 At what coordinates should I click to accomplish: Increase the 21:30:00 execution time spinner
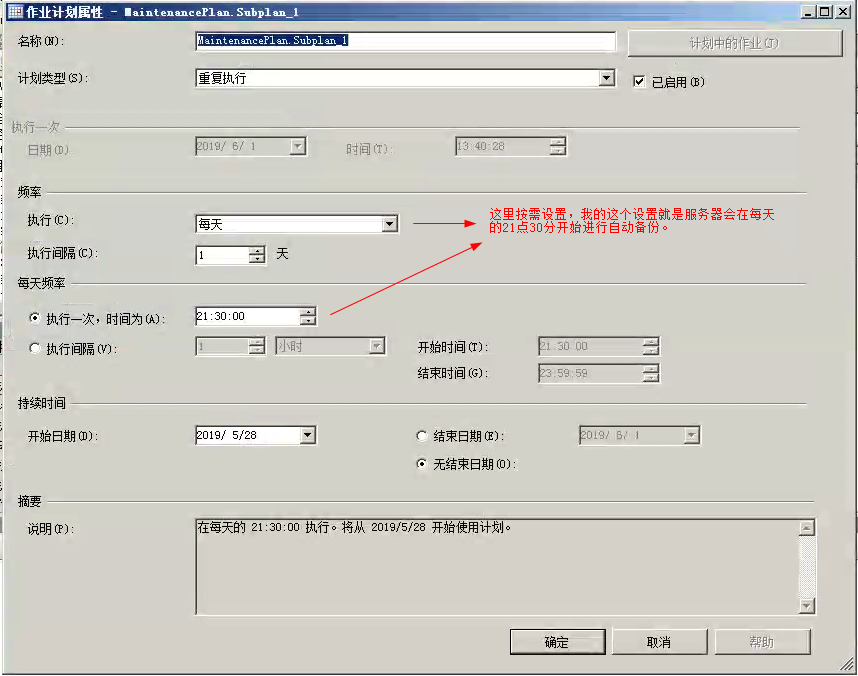307,312
